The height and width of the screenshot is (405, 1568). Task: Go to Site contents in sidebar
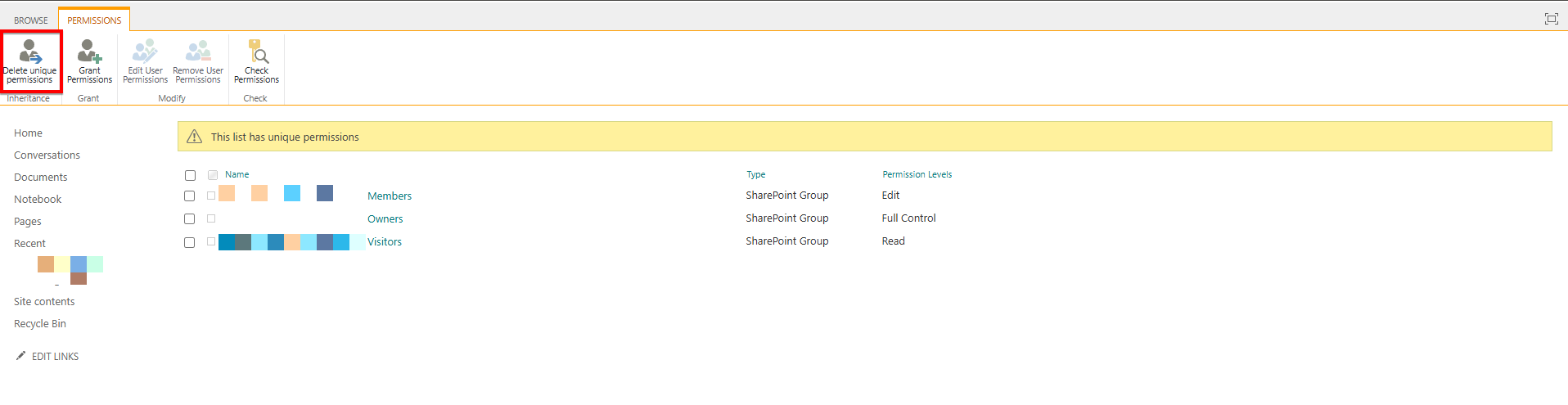tap(44, 302)
